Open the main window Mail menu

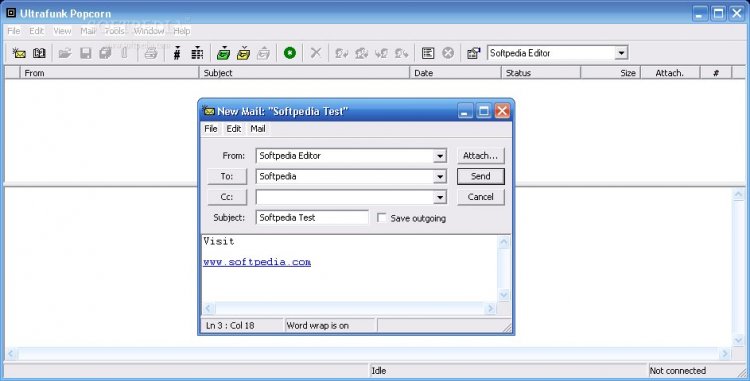click(x=88, y=31)
